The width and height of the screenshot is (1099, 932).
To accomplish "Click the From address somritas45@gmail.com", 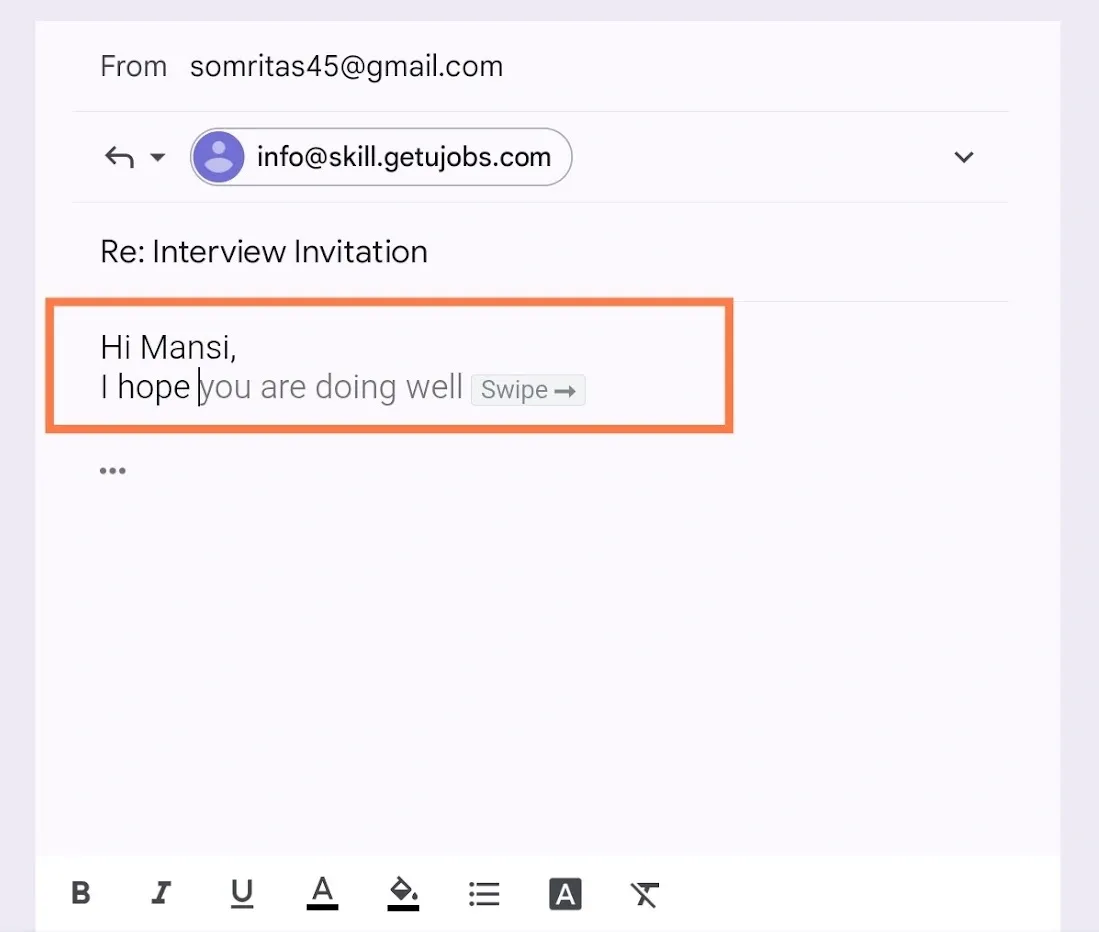I will tap(346, 67).
